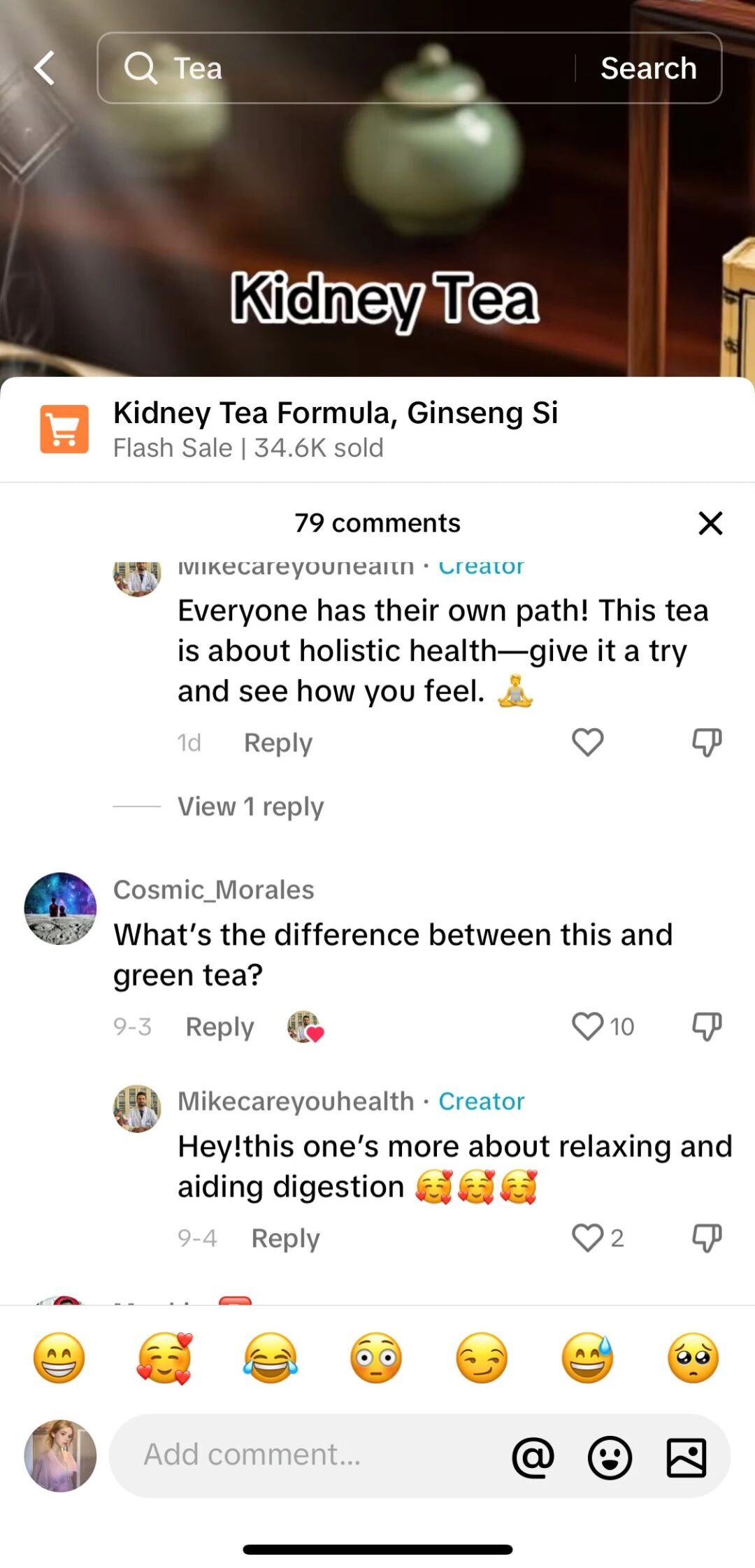Insert the pleading face emoji
The height and width of the screenshot is (1568, 755).
(x=693, y=1358)
